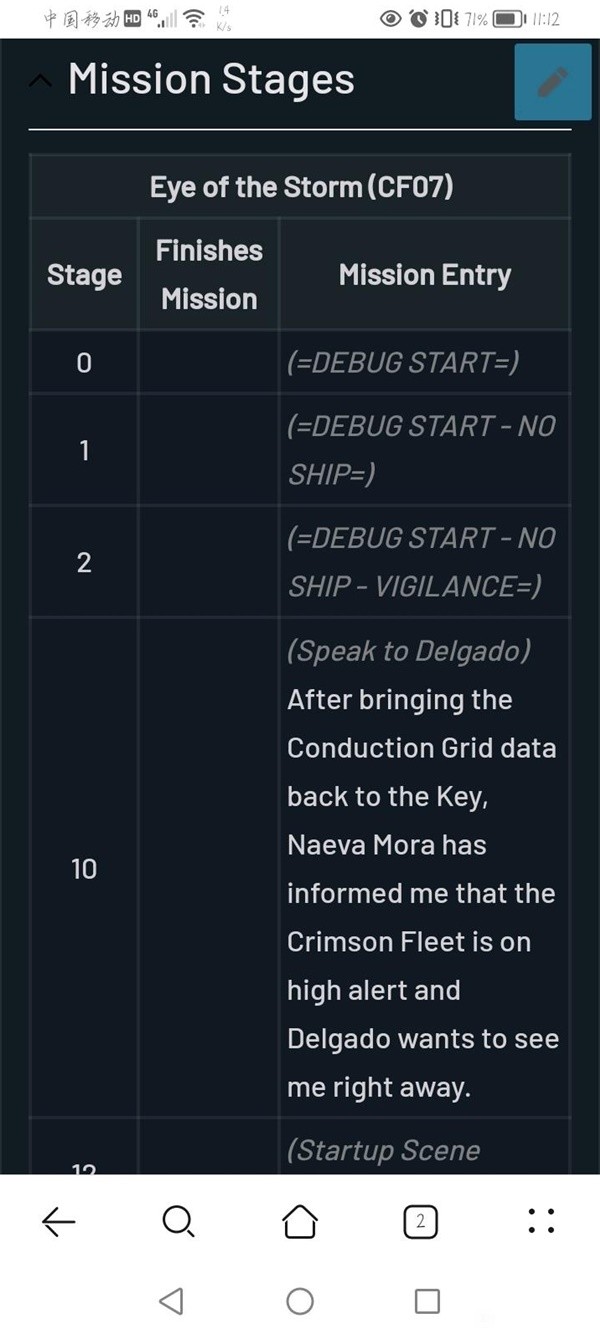Open the four-dot browser menu
The width and height of the screenshot is (600, 1333).
click(x=541, y=1221)
